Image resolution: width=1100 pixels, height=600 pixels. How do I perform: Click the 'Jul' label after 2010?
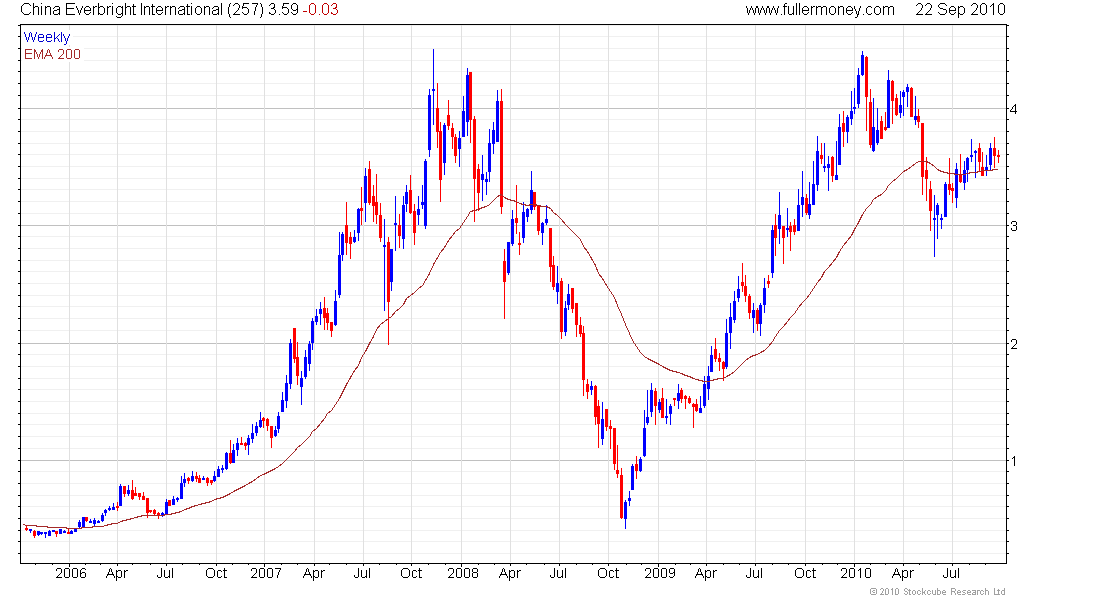pyautogui.click(x=951, y=573)
